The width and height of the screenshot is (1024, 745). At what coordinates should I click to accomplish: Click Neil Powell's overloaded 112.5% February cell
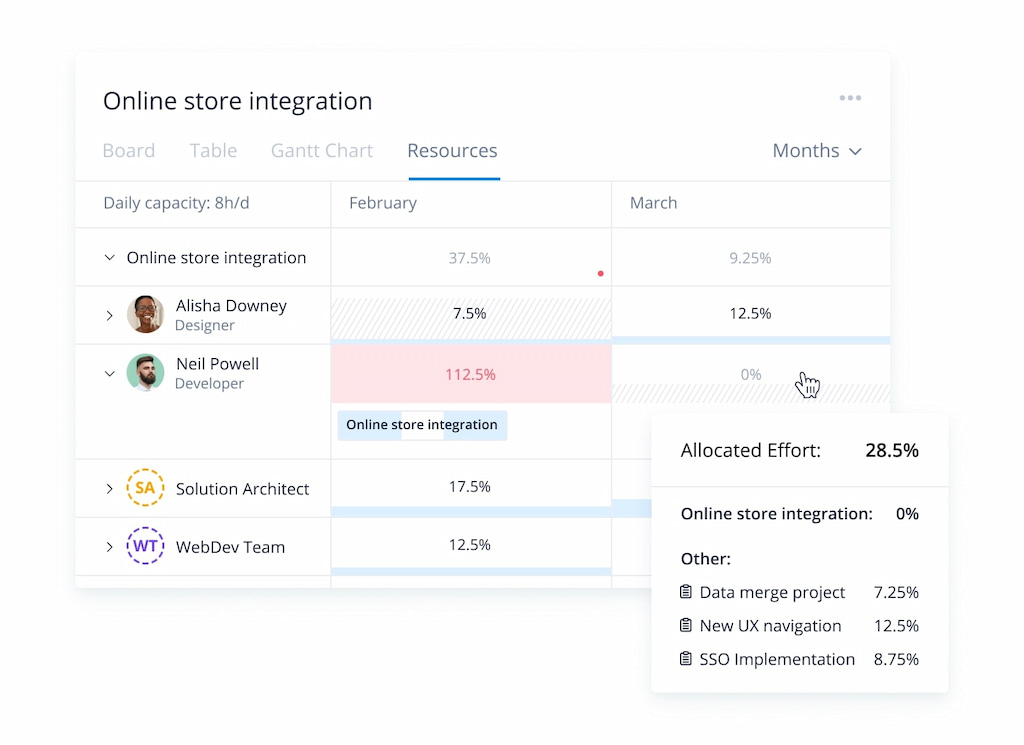click(x=471, y=373)
